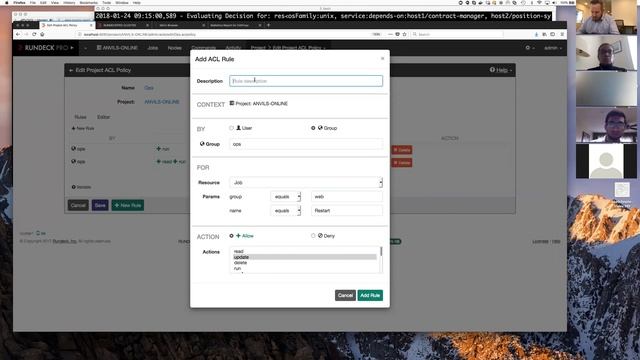Image resolution: width=640 pixels, height=360 pixels.
Task: Click the name value field containing Restart
Action: (347, 211)
